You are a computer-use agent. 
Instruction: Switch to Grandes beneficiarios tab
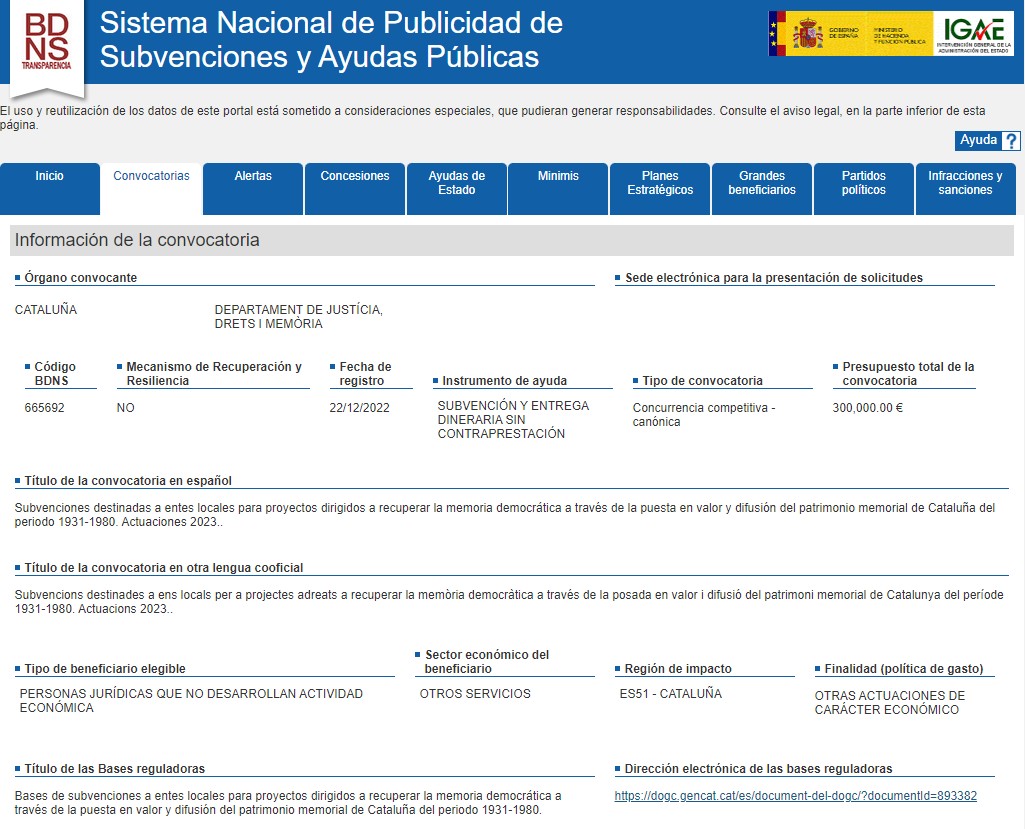[x=762, y=183]
